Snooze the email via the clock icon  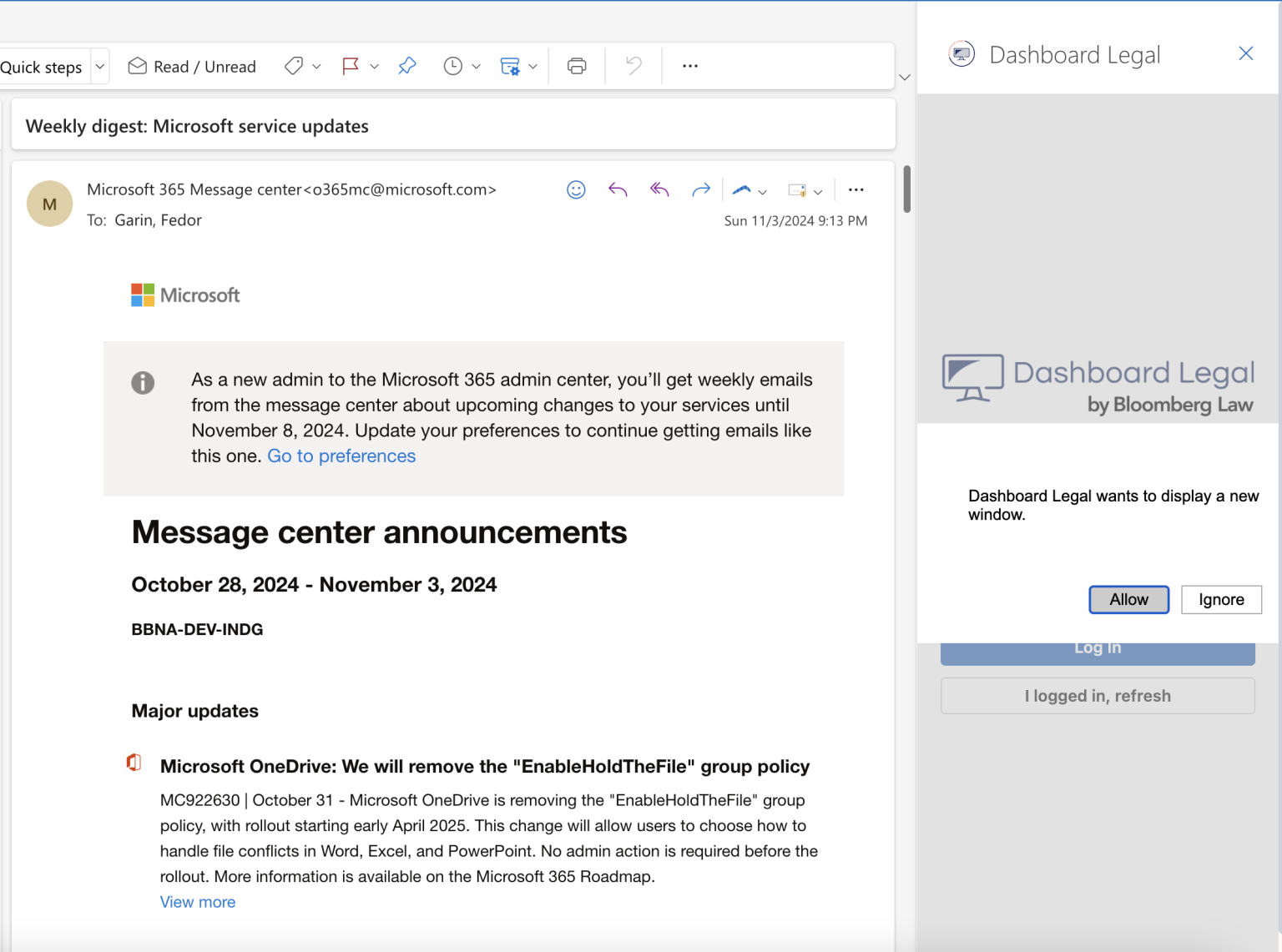453,65
